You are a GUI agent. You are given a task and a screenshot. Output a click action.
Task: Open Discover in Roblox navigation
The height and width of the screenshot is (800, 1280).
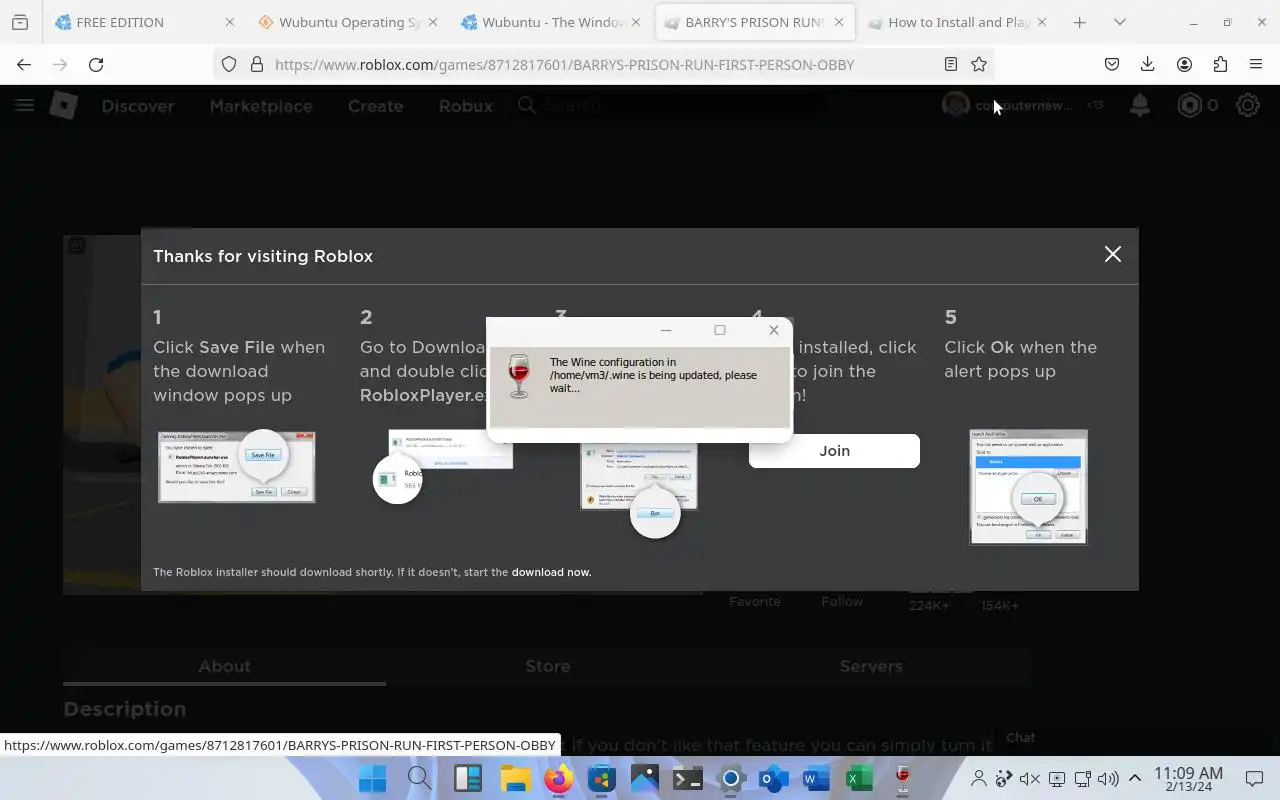coord(138,106)
